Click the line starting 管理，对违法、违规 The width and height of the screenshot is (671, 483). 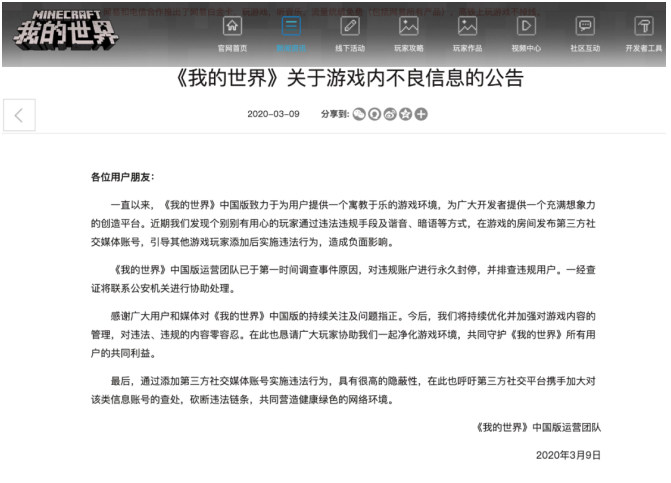[x=343, y=335]
